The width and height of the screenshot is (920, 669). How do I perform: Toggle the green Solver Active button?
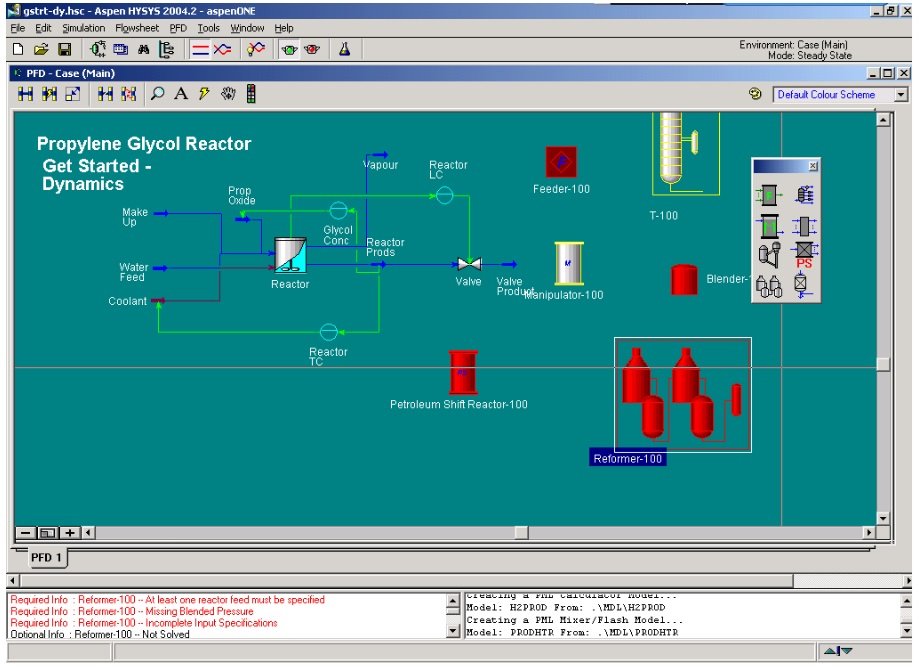click(x=288, y=49)
